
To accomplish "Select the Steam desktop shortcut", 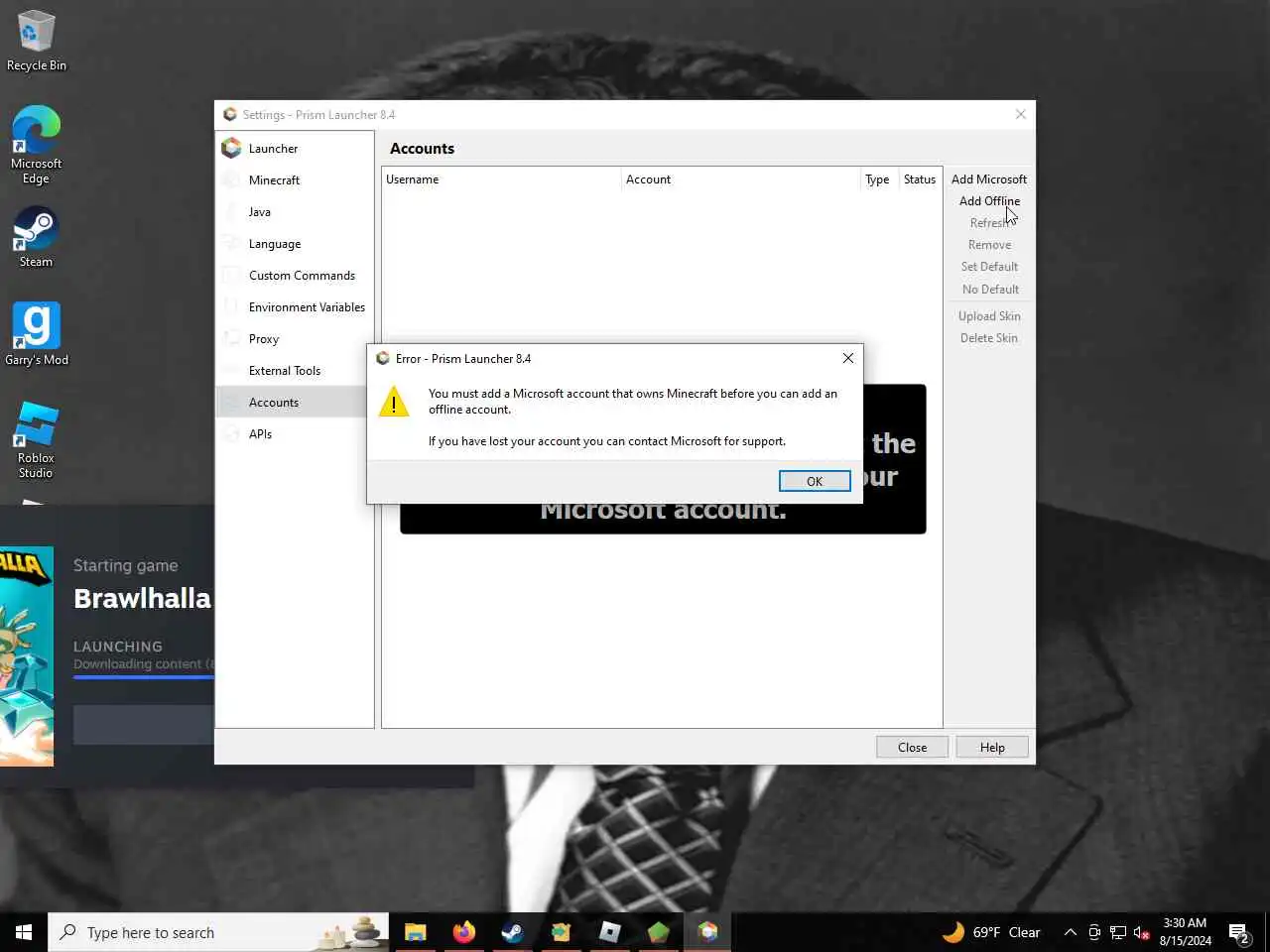I will coord(37,237).
